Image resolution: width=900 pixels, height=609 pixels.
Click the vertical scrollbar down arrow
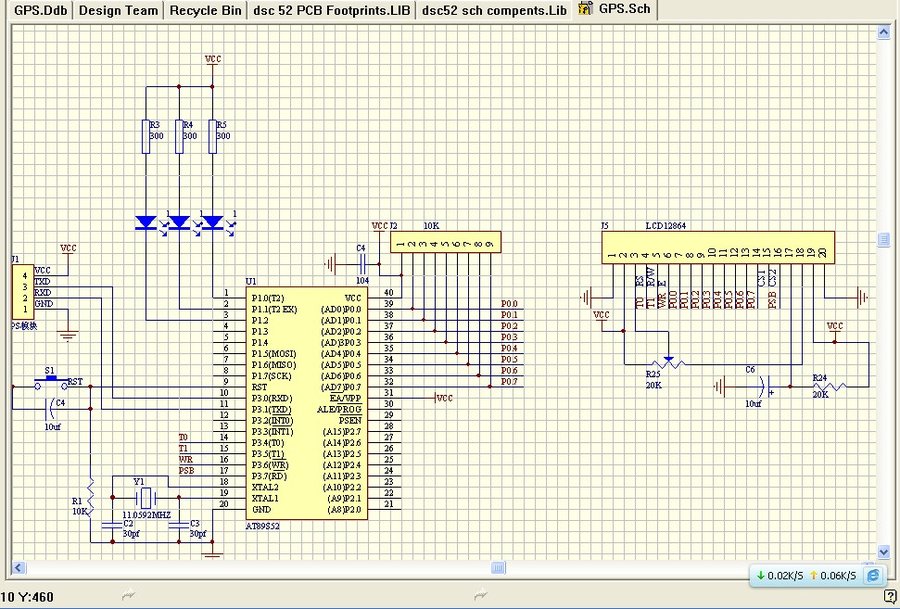pyautogui.click(x=883, y=551)
